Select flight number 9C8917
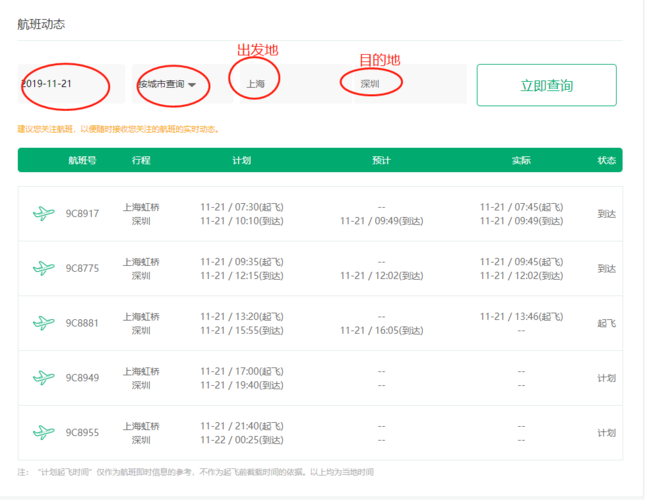Viewport: 645px width, 500px height. point(82,213)
